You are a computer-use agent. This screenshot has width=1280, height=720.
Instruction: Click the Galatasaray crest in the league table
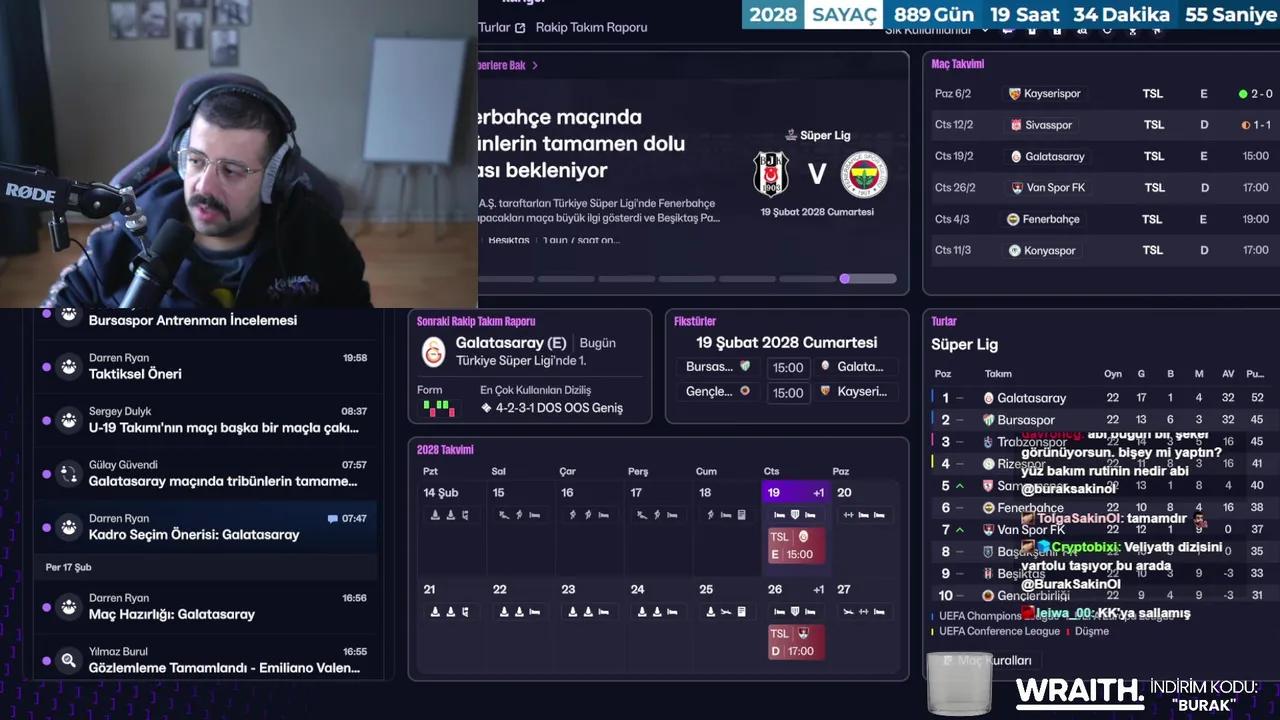click(x=988, y=398)
